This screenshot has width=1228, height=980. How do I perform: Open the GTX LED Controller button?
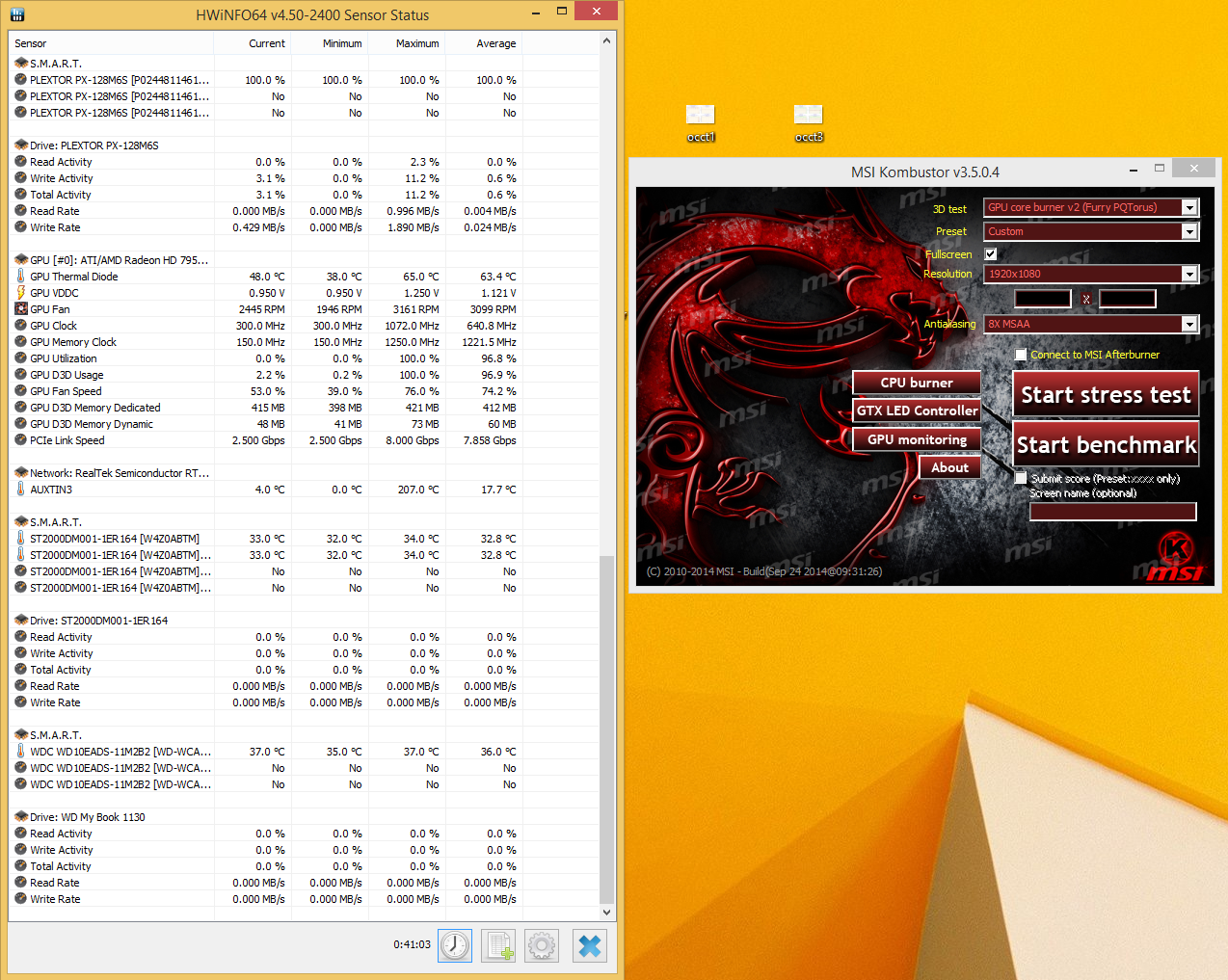917,411
